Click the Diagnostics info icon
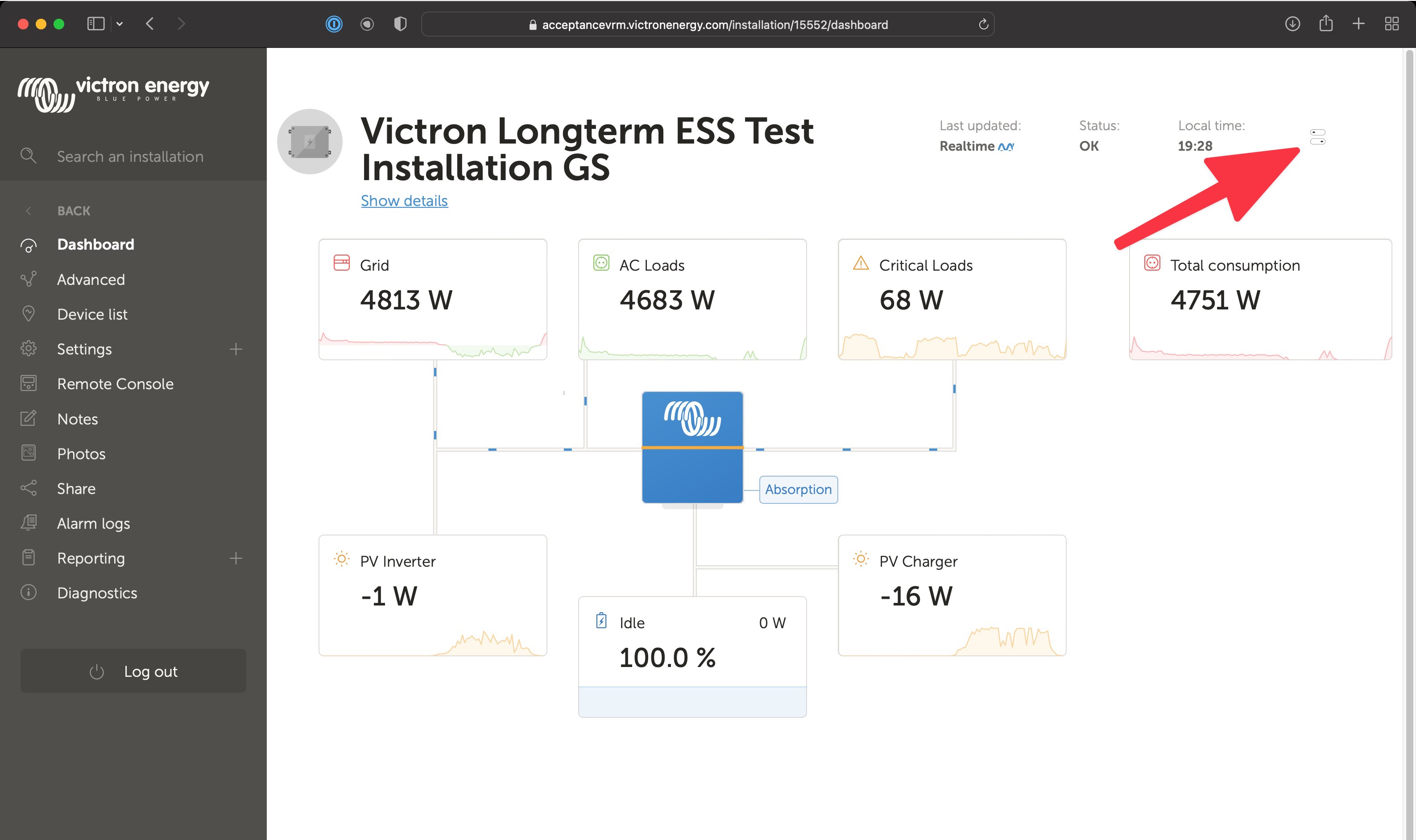This screenshot has height=840, width=1416. [28, 593]
